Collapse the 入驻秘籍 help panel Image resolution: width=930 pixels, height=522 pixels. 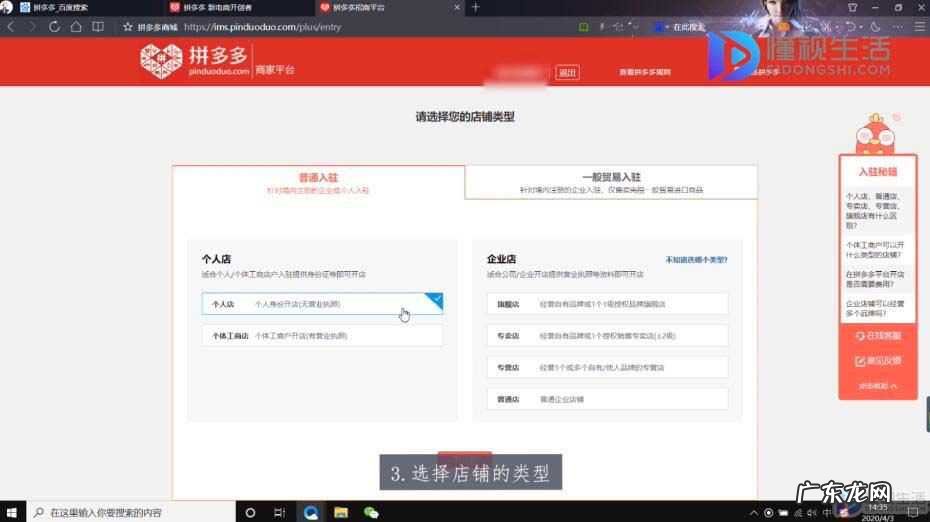pos(878,386)
